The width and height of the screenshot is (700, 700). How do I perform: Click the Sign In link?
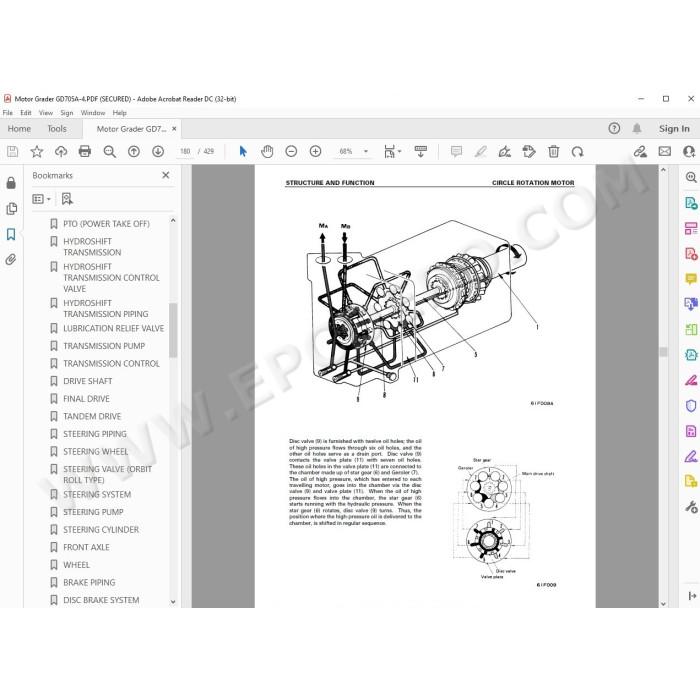674,129
